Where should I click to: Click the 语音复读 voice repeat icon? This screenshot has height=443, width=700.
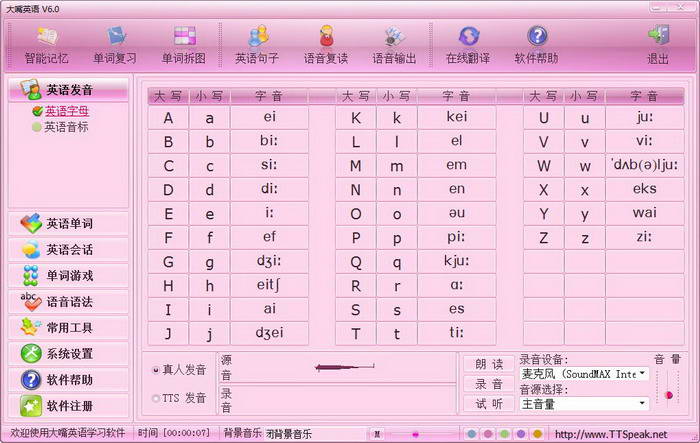pos(326,43)
